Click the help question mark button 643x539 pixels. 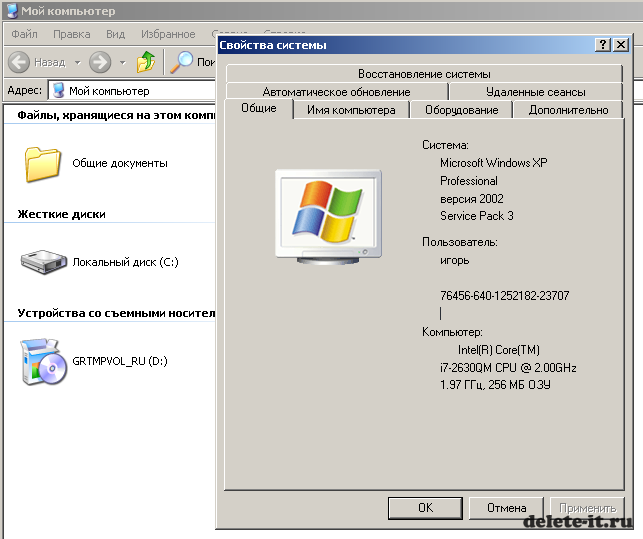[x=603, y=44]
